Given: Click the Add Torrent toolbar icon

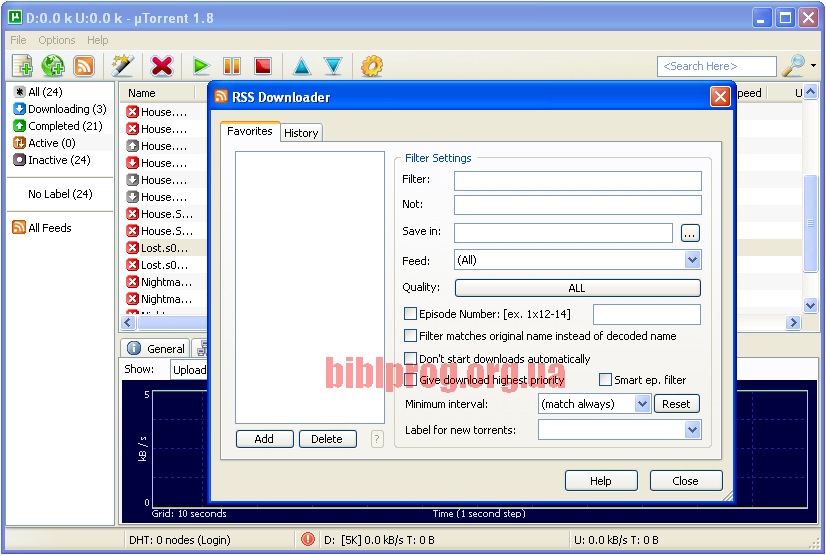Looking at the screenshot, I should (22, 66).
